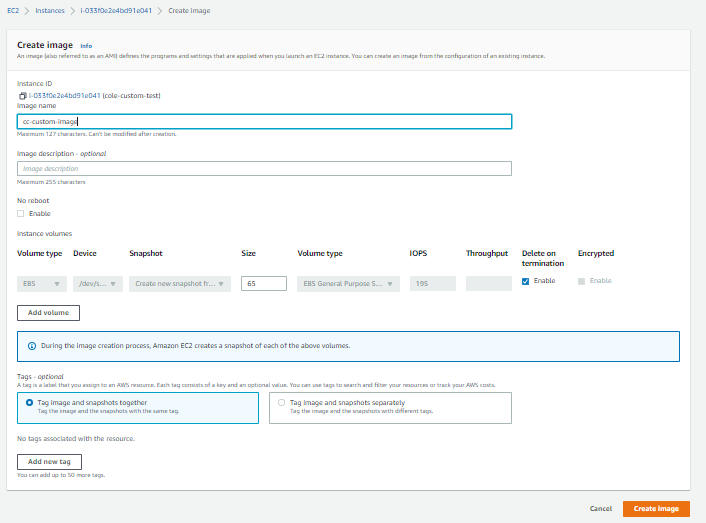Click the Throughput column header

pos(487,253)
